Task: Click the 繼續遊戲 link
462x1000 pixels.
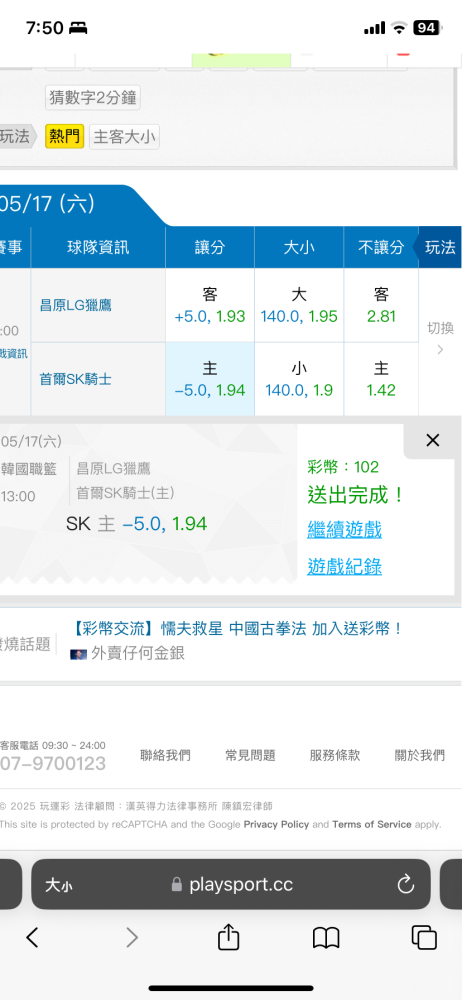Action: (345, 529)
